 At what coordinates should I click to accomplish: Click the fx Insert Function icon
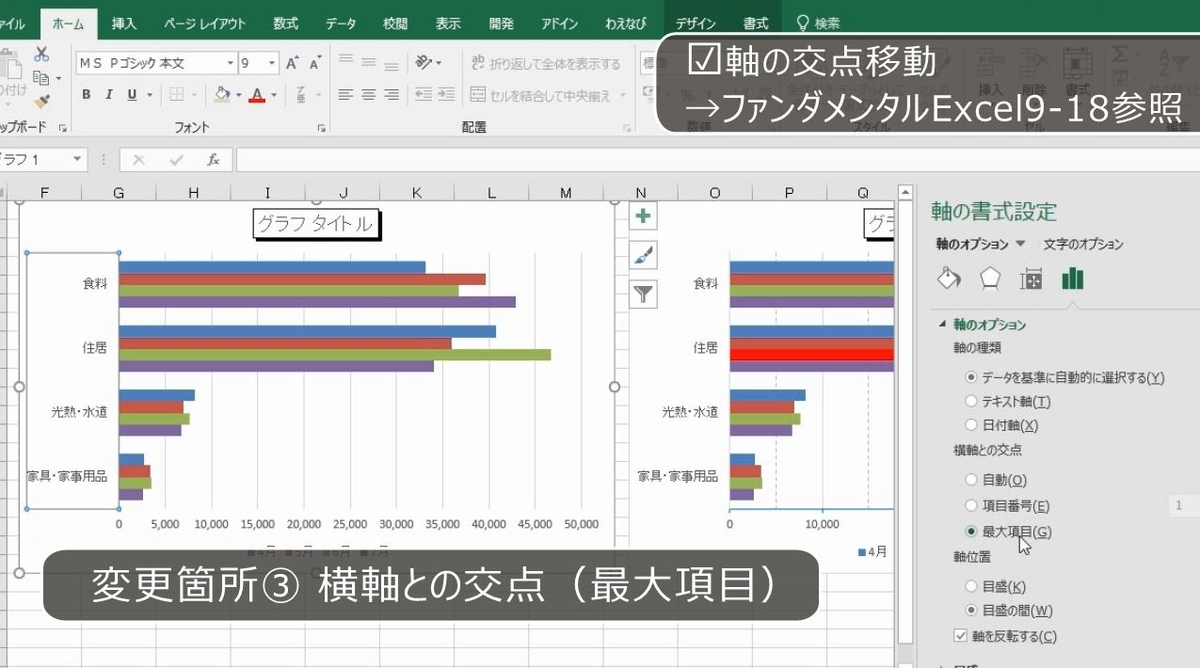[213, 160]
